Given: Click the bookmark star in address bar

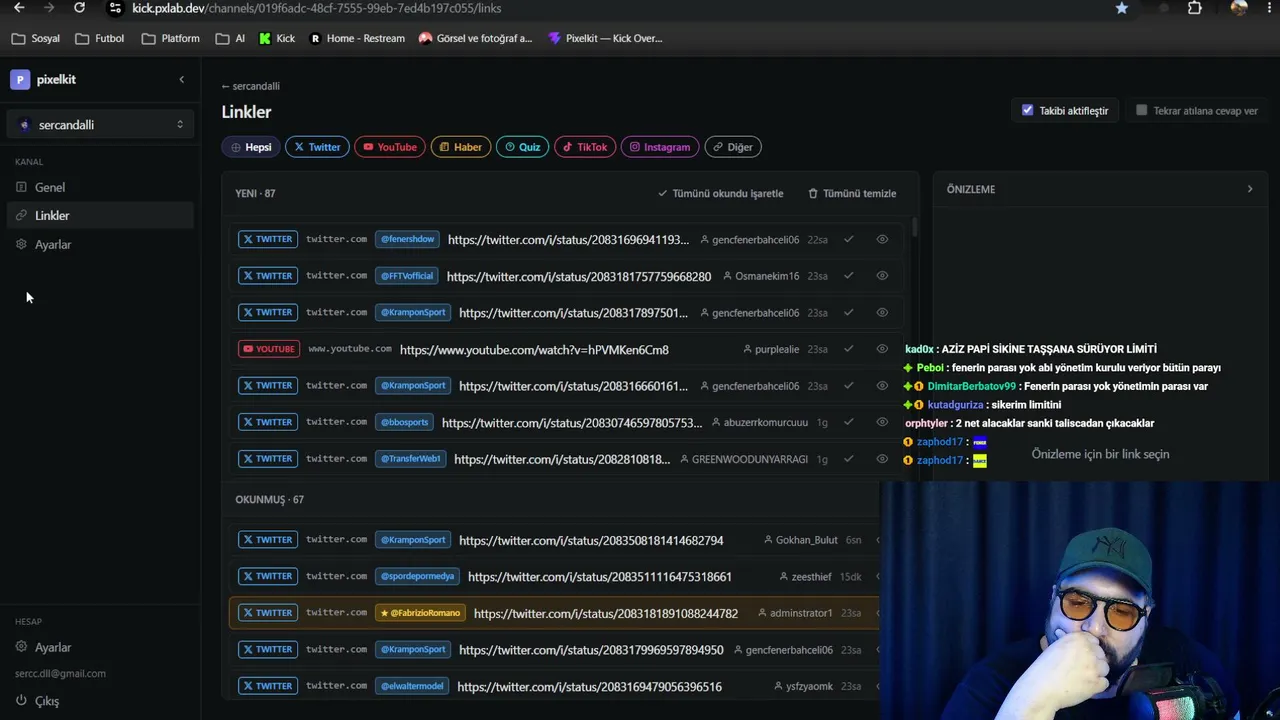Looking at the screenshot, I should [x=1122, y=8].
